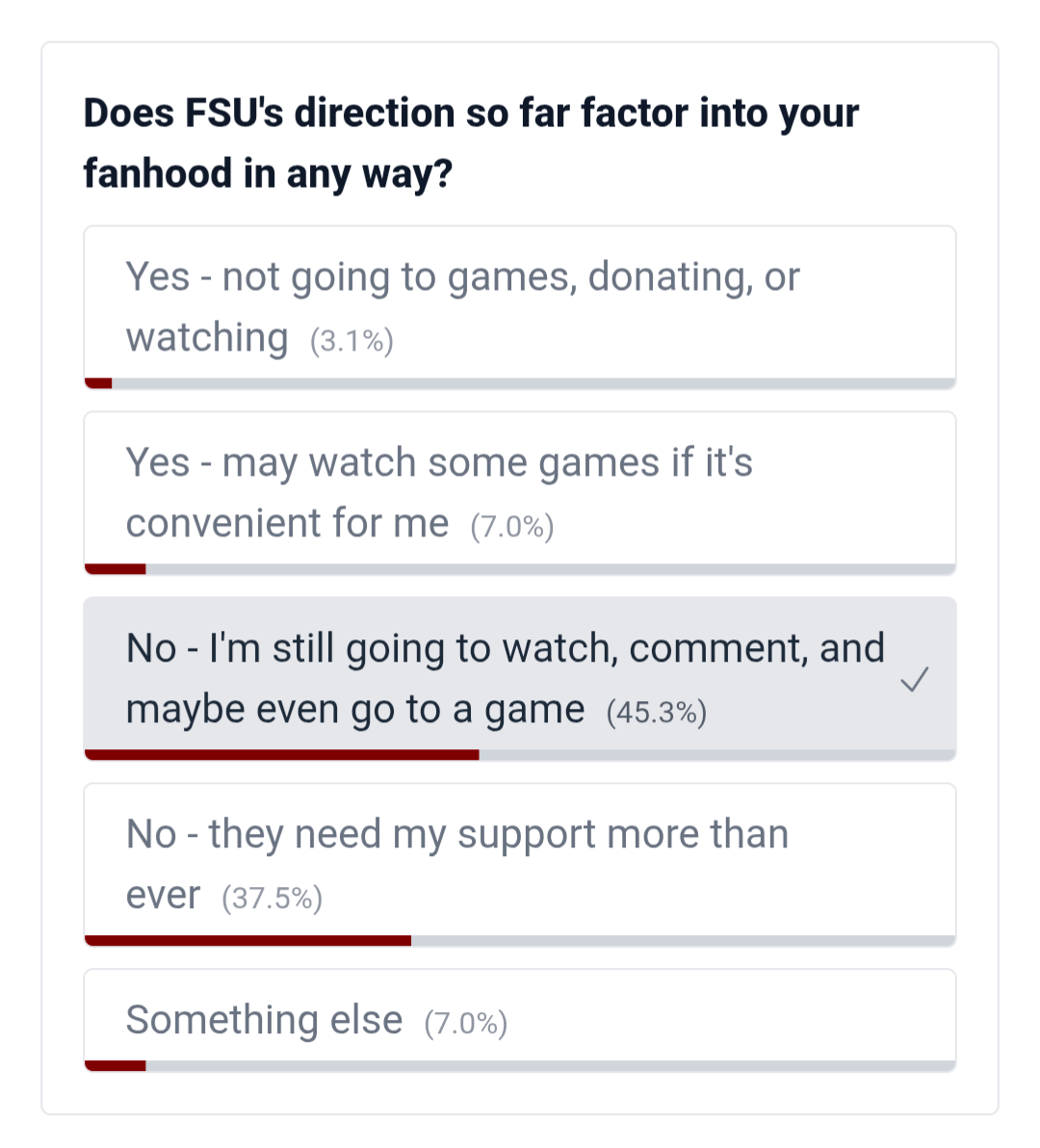Click grey unfilled bar under 'Something else'

coord(550,1065)
